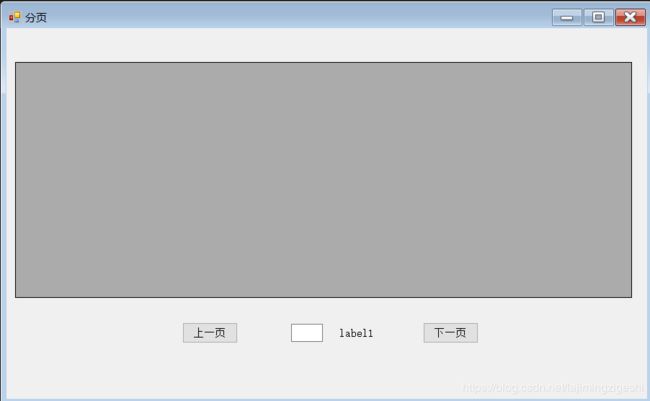Click the 下一页 button
This screenshot has height=401, width=650.
451,333
